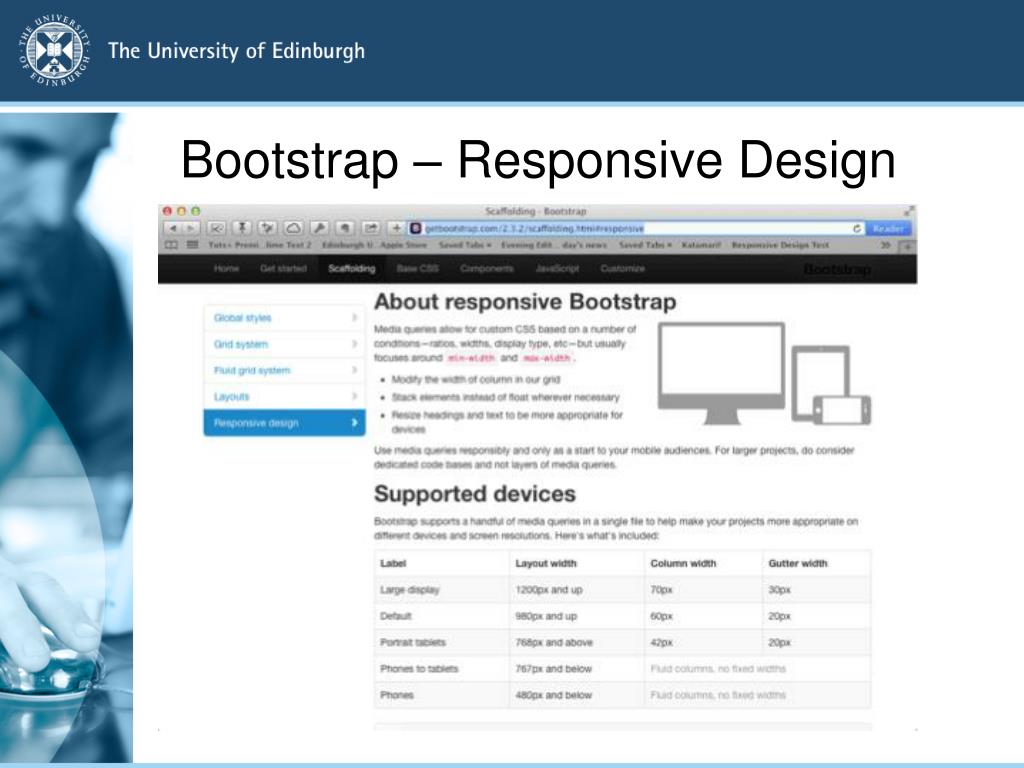The width and height of the screenshot is (1024, 768).
Task: Go forward with the Safari forward arrow
Action: pyautogui.click(x=191, y=229)
